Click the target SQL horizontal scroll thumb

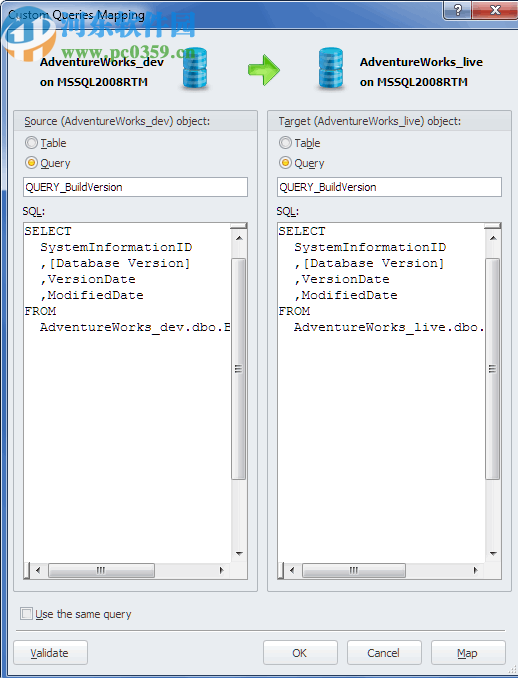click(354, 570)
